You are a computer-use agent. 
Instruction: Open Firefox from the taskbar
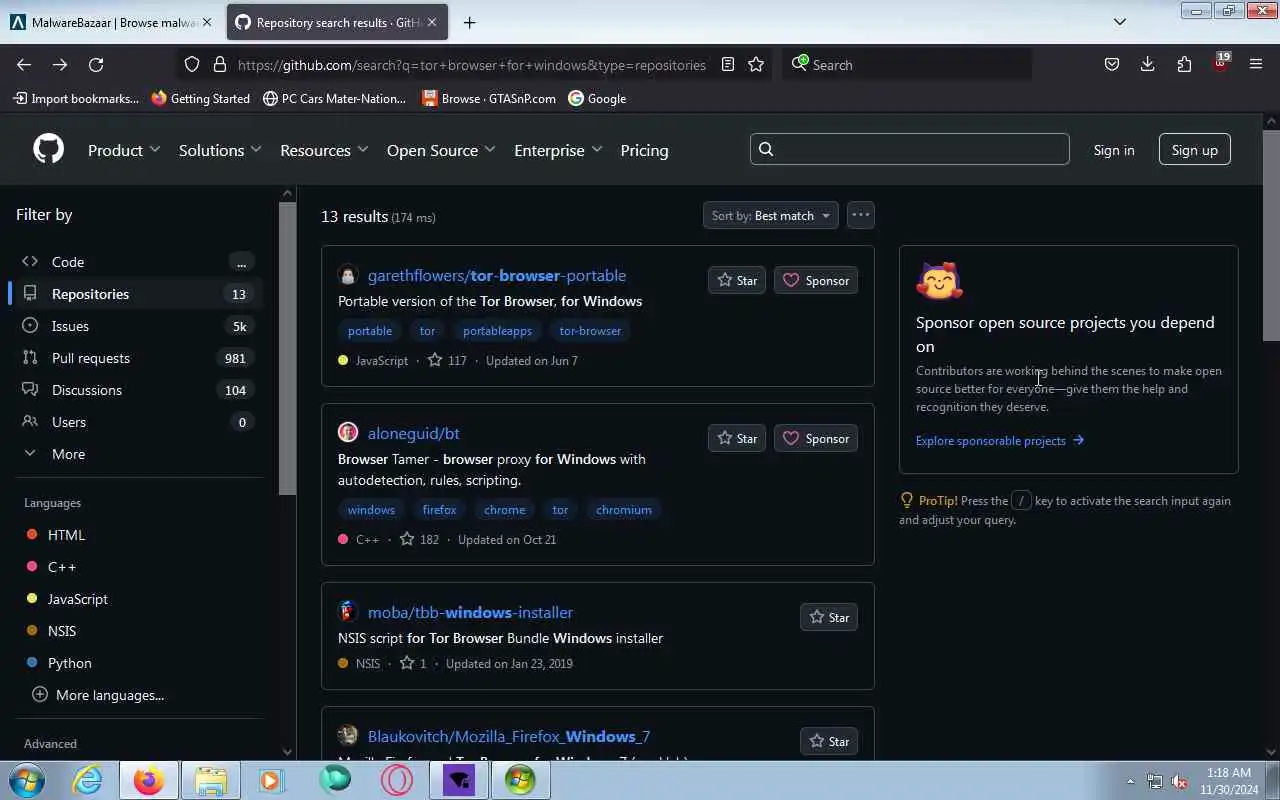(x=149, y=780)
